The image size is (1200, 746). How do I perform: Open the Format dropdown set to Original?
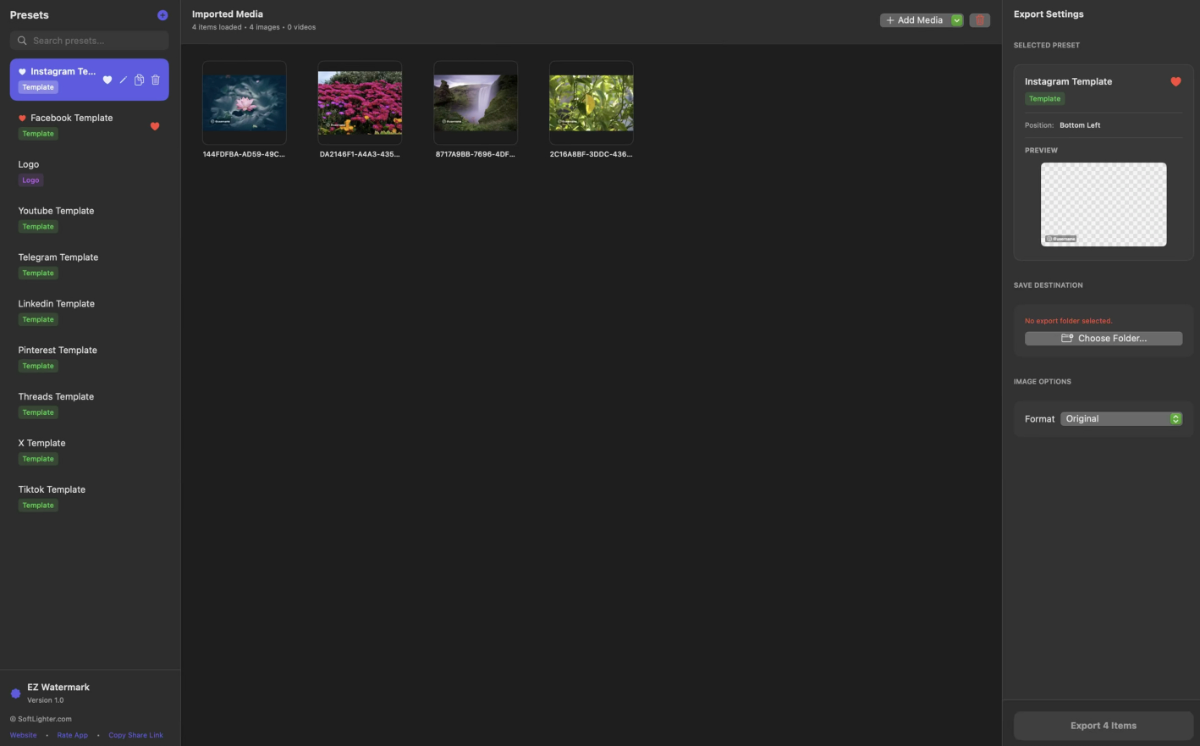(1121, 419)
